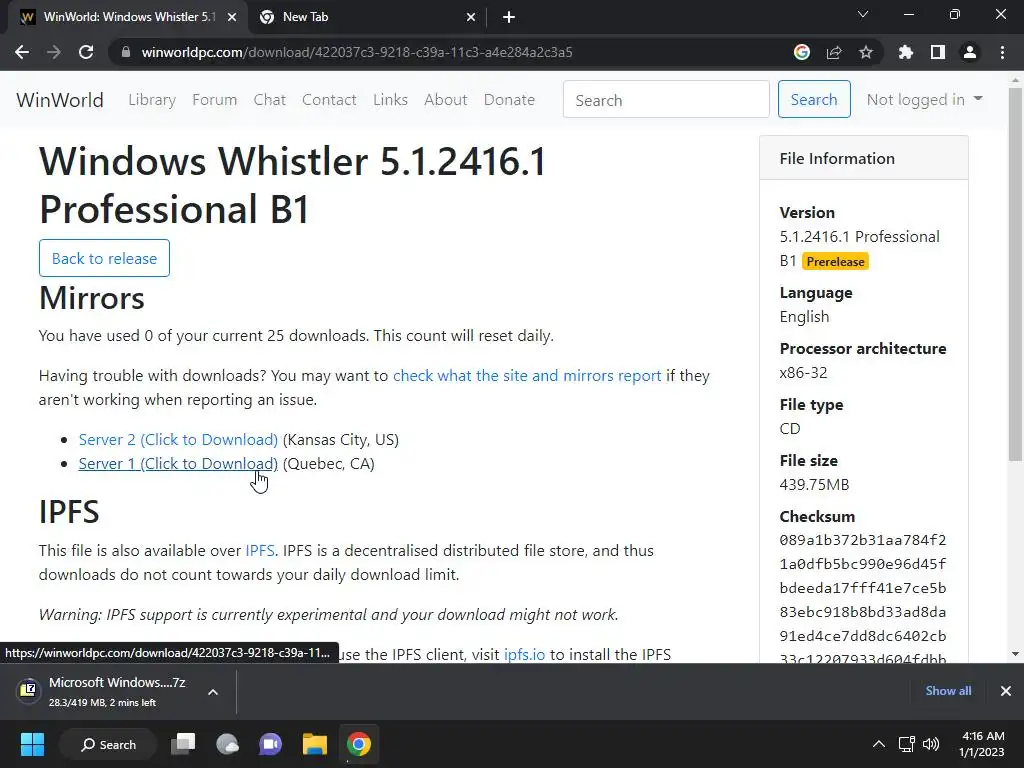Click the scrollbar down arrow
Image resolution: width=1024 pixels, height=768 pixels.
[x=1015, y=654]
